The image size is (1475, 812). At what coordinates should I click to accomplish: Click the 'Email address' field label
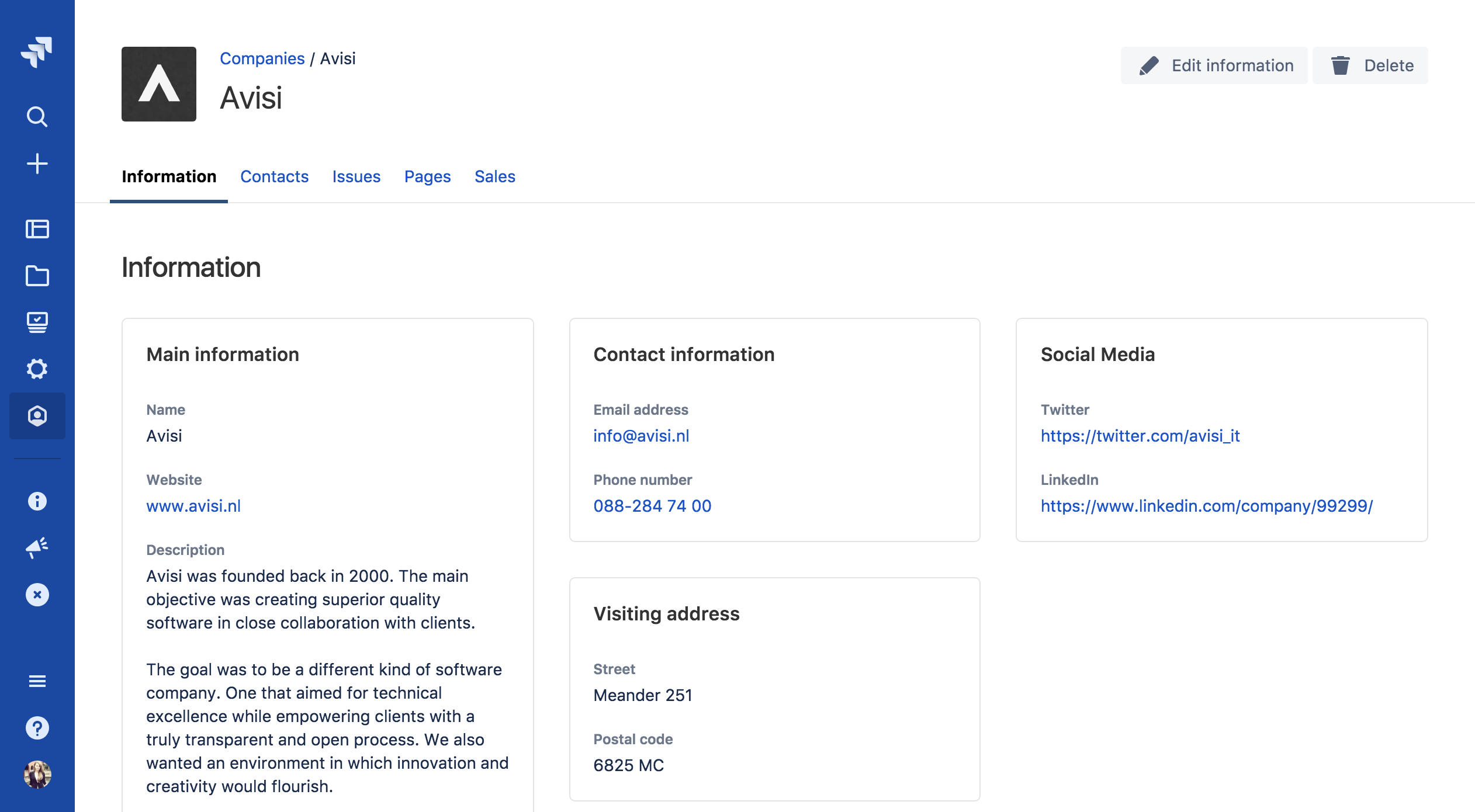pyautogui.click(x=640, y=410)
